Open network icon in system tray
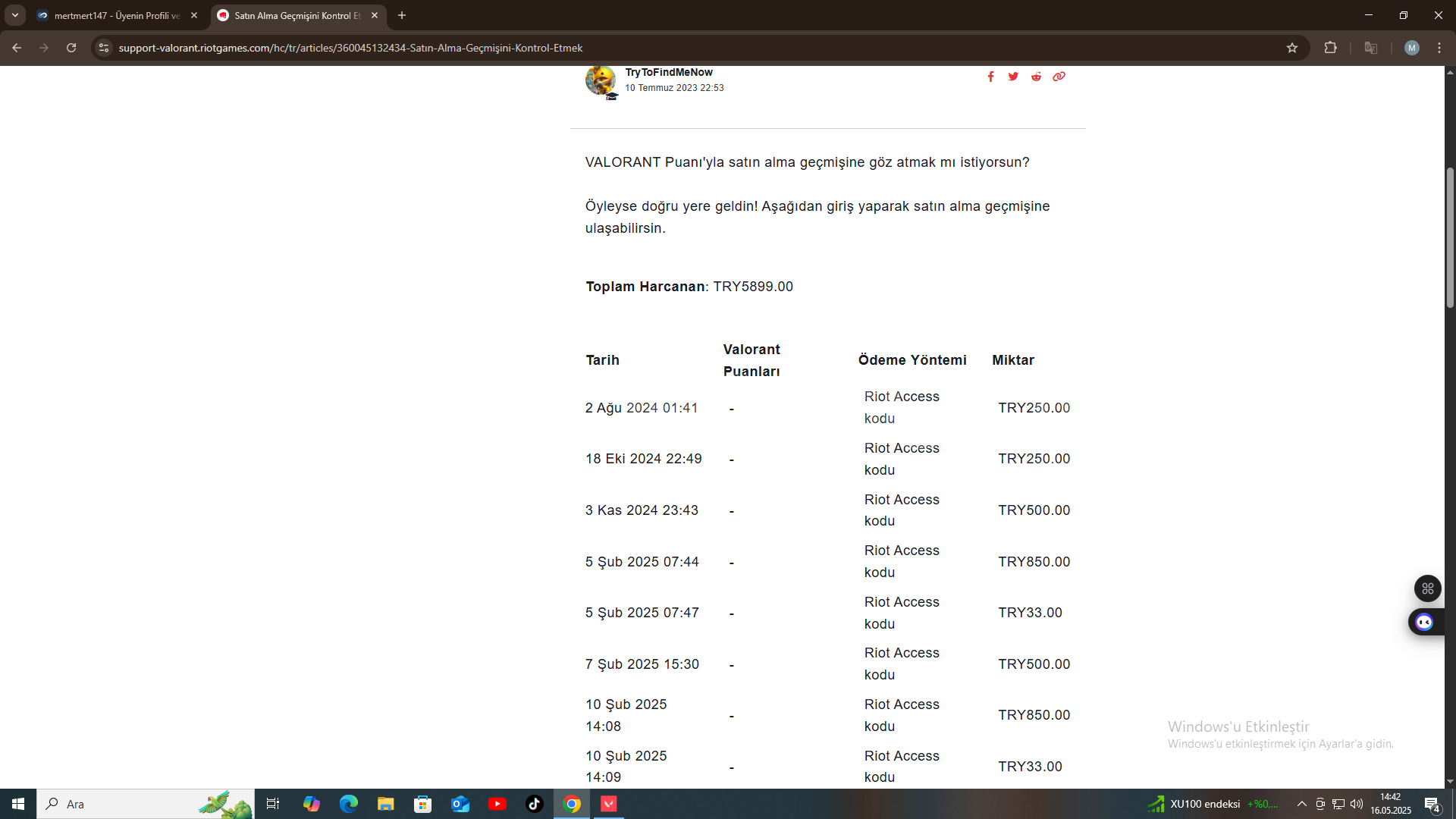 click(x=1338, y=804)
